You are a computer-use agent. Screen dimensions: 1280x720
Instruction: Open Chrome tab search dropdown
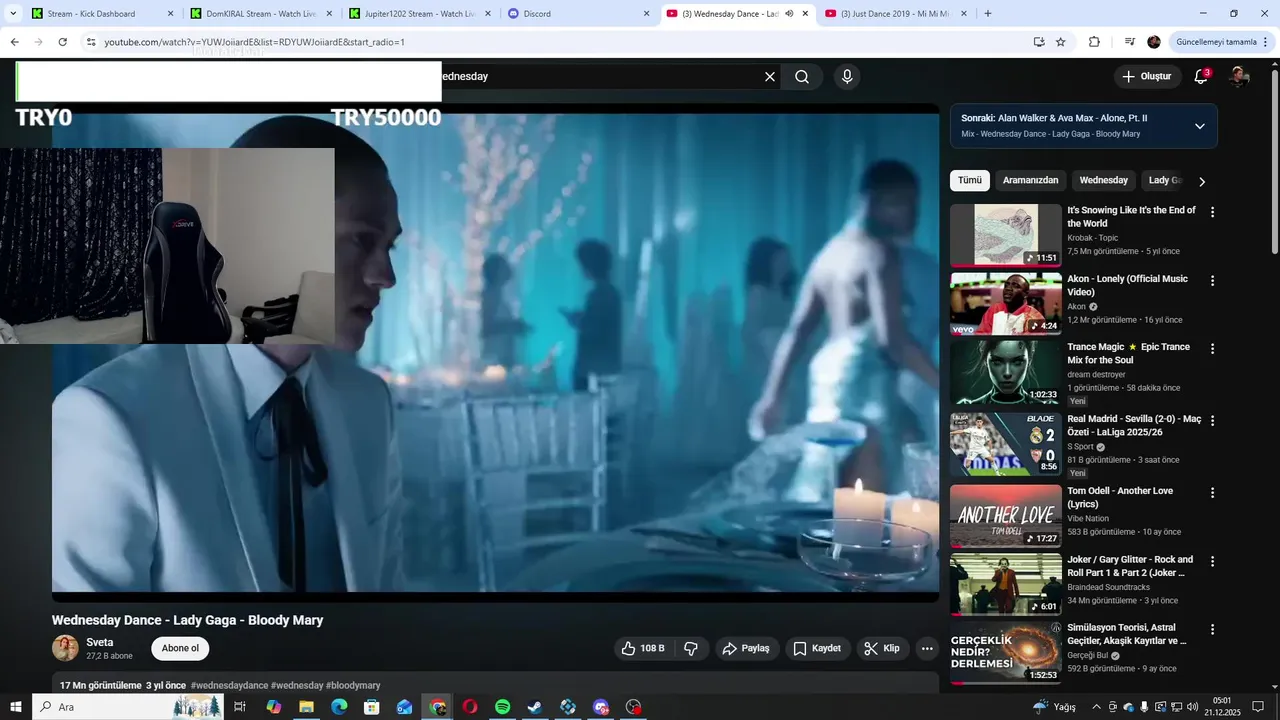point(13,14)
